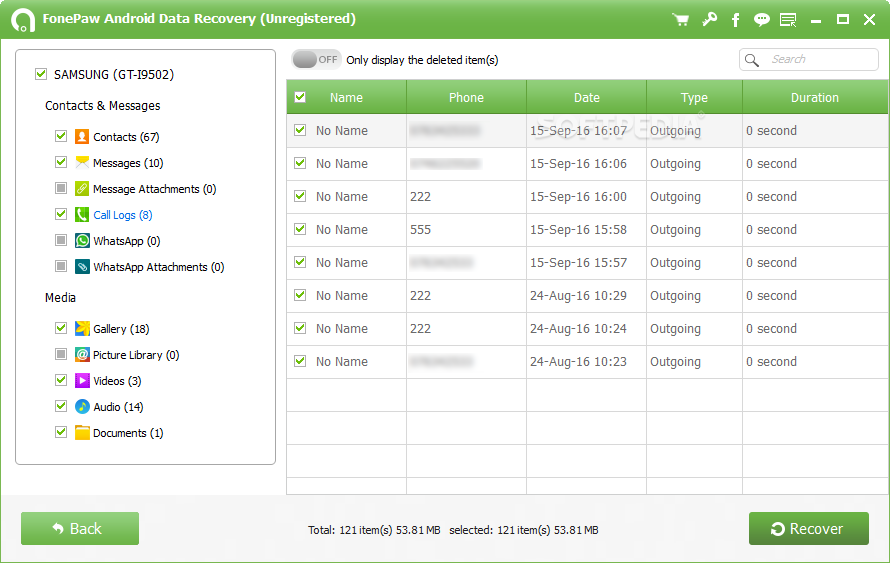Uncheck the 24-Aug-16 10:23 call row checkbox

tap(300, 361)
